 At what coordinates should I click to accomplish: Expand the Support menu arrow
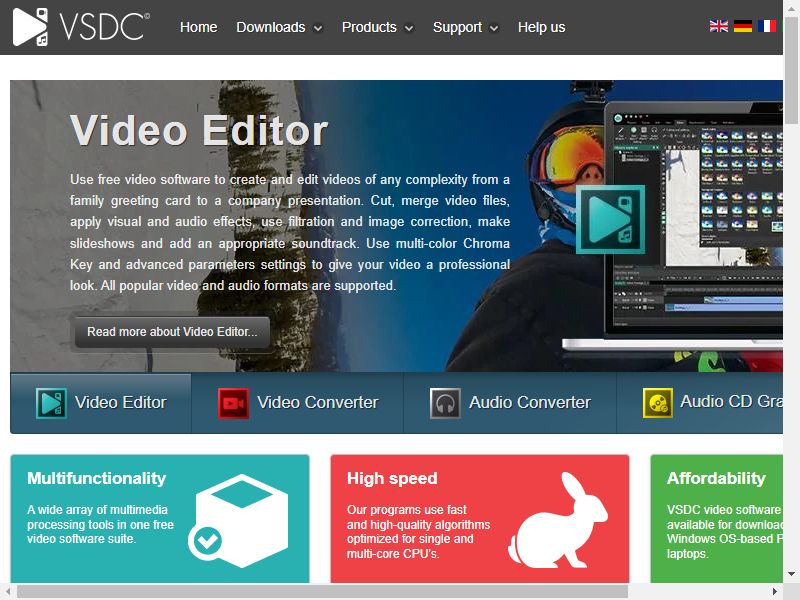pyautogui.click(x=494, y=29)
